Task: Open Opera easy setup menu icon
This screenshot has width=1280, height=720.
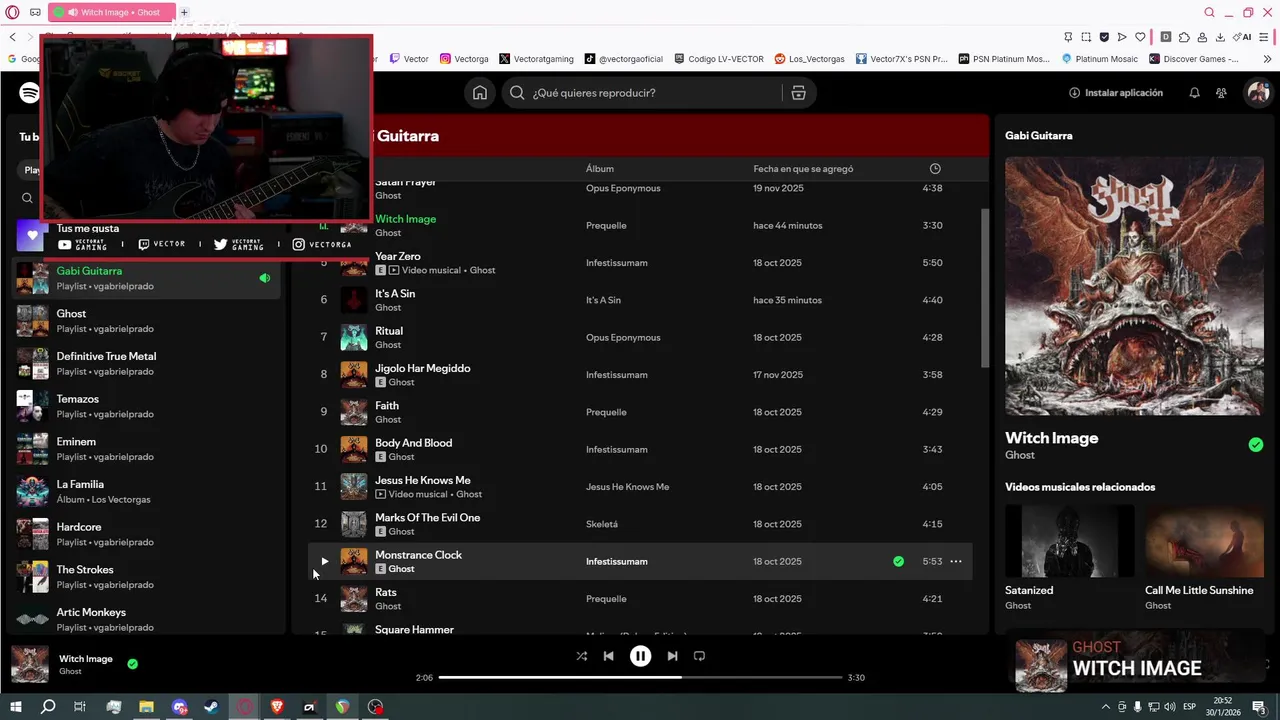Action: 1266,37
